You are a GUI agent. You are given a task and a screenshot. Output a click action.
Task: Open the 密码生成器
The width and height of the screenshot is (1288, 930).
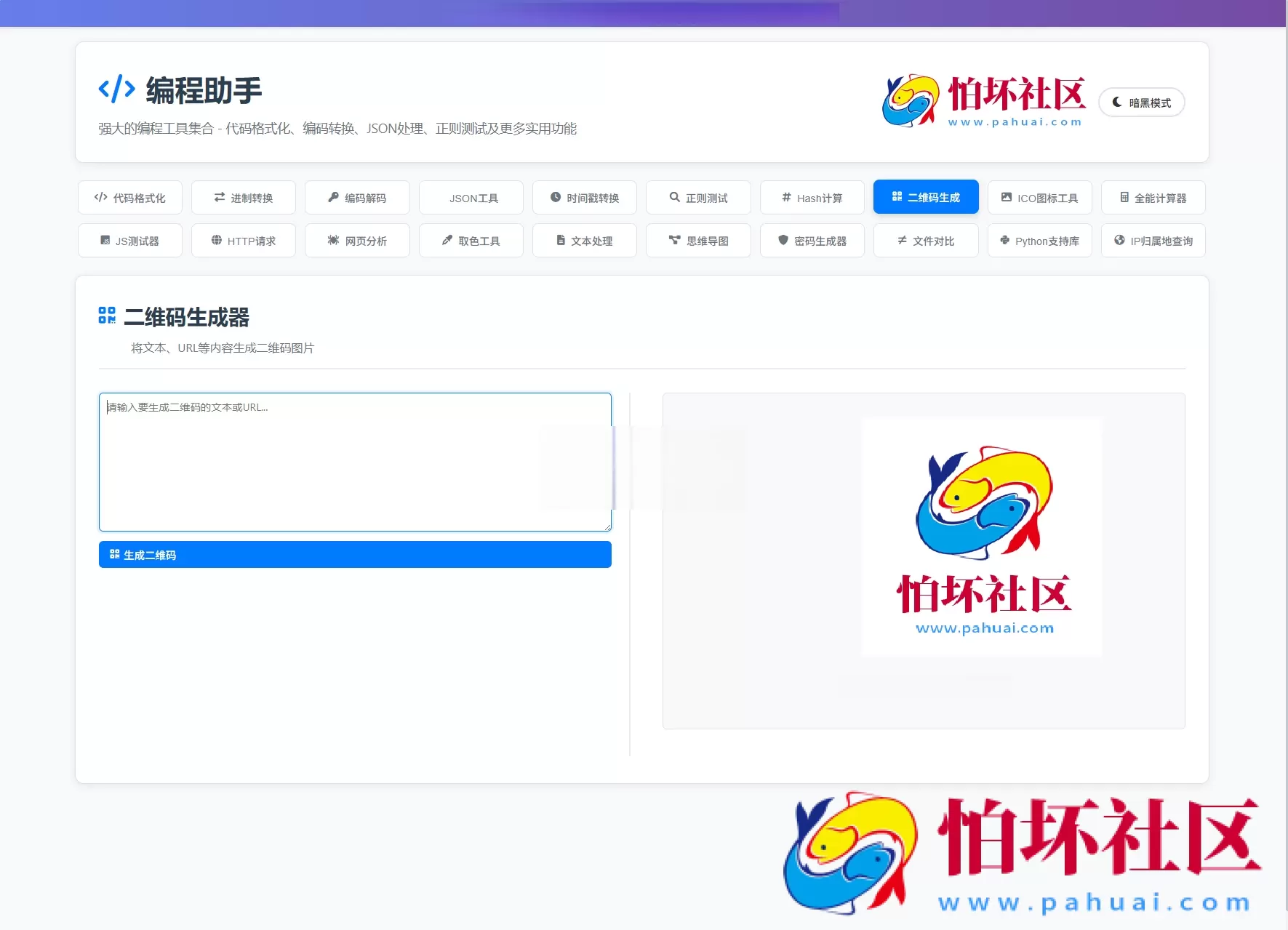click(812, 240)
